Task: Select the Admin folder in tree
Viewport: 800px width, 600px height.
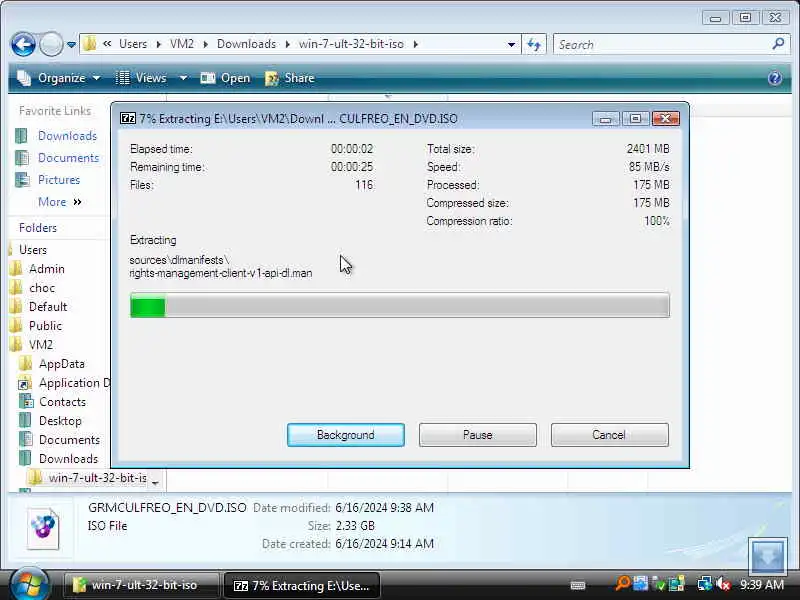Action: coord(46,269)
